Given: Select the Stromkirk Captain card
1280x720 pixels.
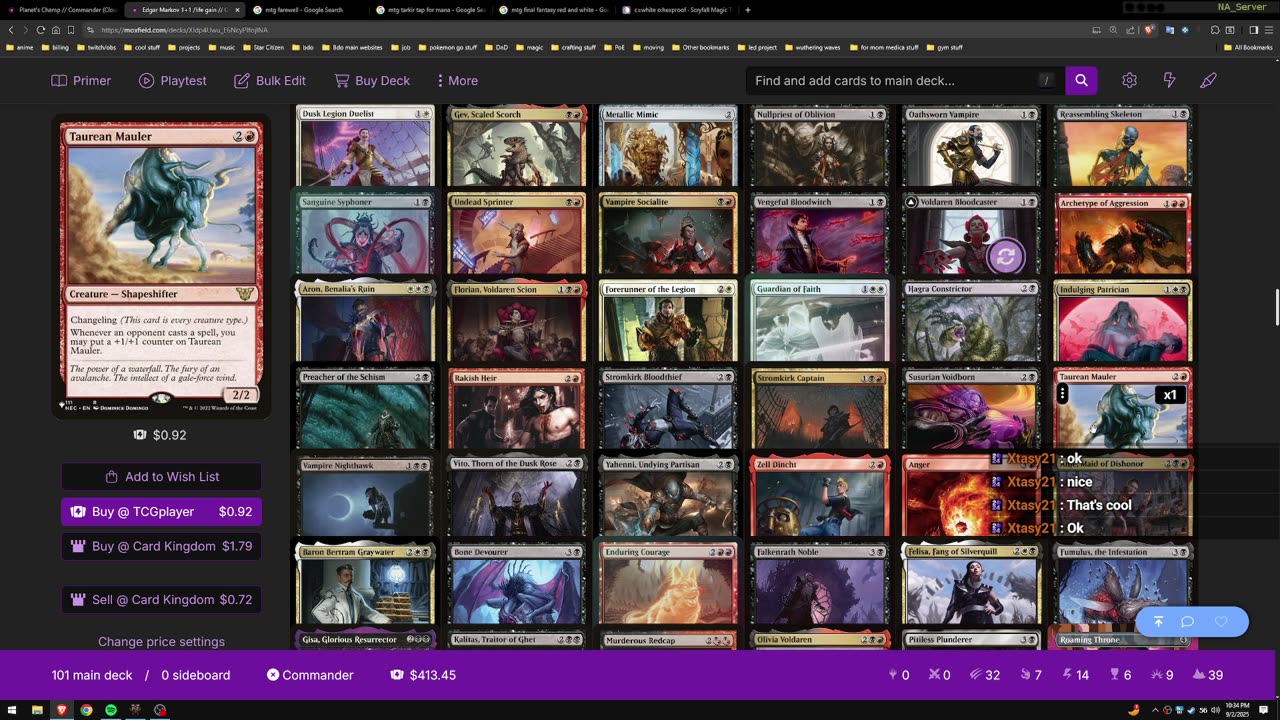Looking at the screenshot, I should click(819, 409).
